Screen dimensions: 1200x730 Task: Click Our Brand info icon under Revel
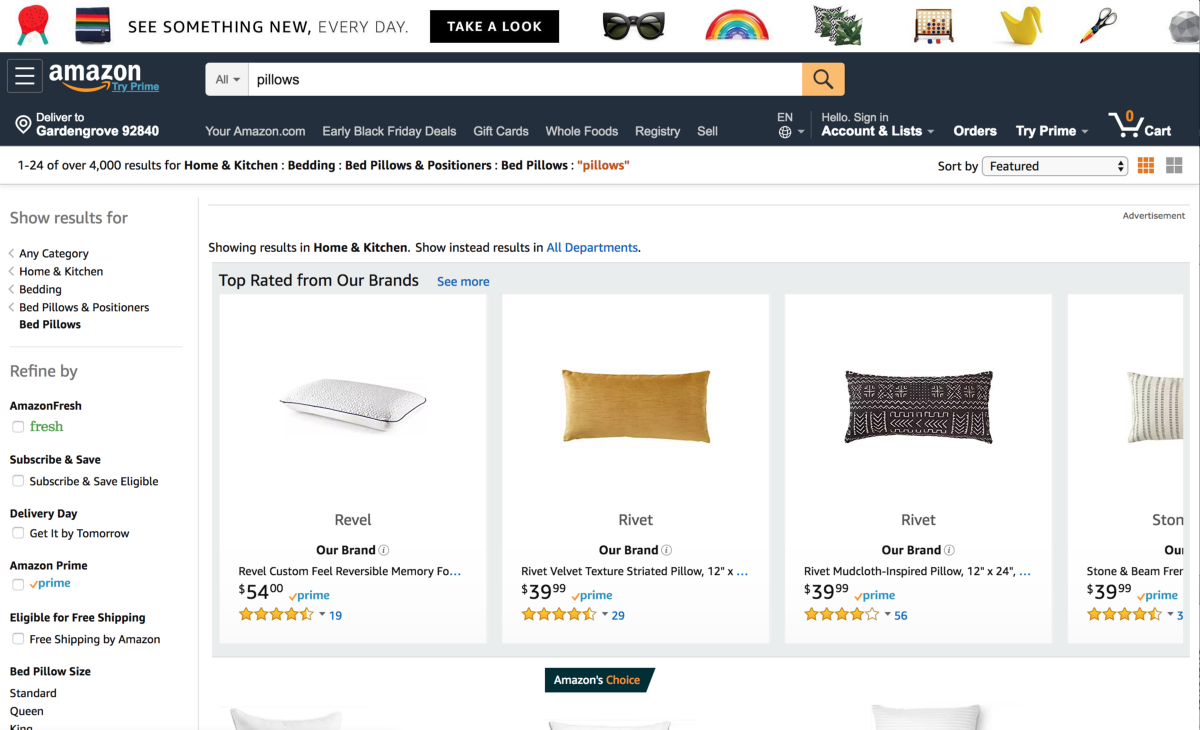(x=384, y=550)
